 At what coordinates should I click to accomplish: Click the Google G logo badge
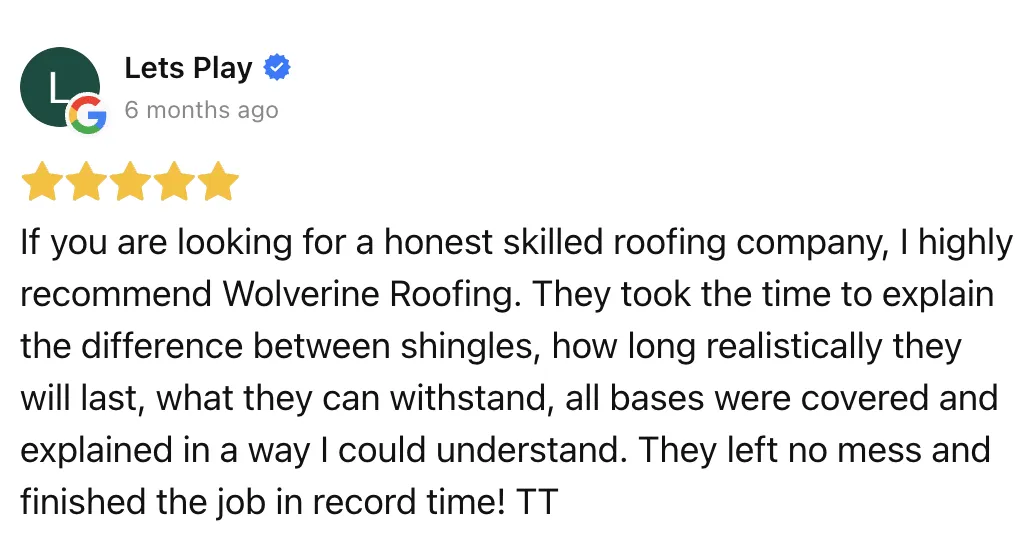(x=88, y=115)
